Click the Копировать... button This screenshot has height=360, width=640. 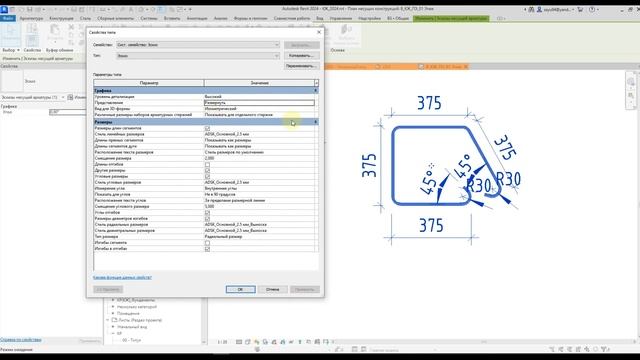point(301,56)
